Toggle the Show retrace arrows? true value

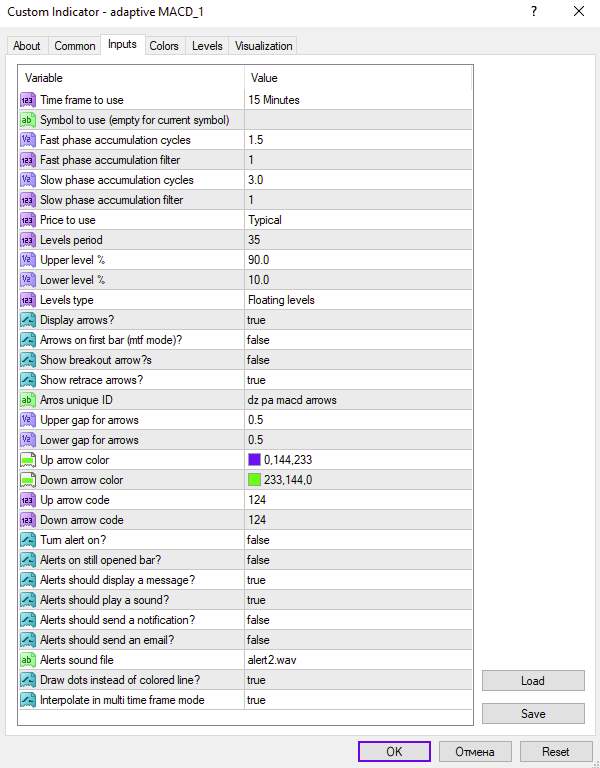pos(359,380)
